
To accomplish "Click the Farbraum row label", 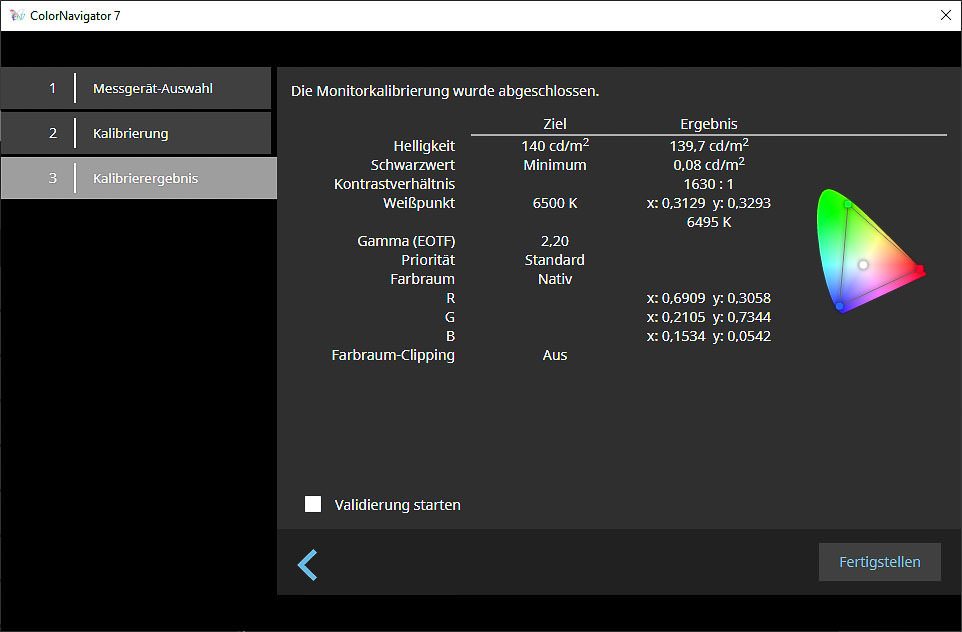I will click(423, 279).
